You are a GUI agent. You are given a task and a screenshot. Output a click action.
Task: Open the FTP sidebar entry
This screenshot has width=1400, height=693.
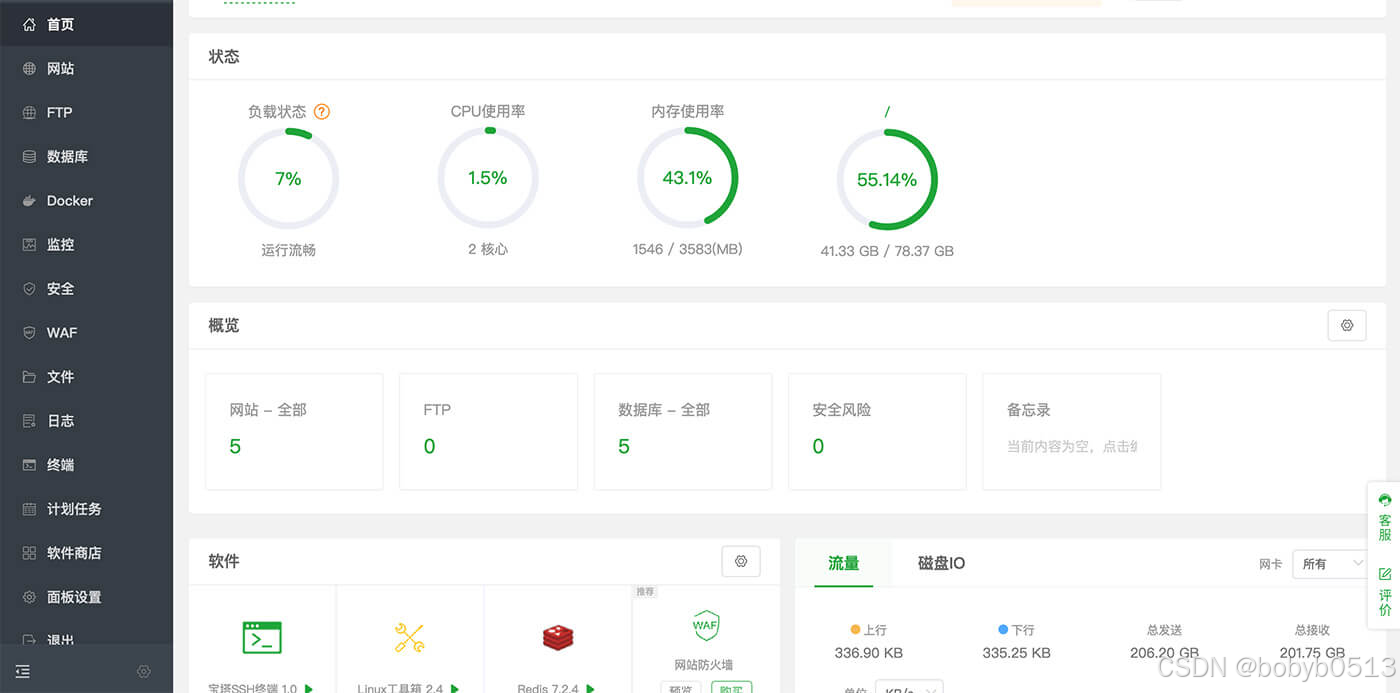[x=86, y=112]
